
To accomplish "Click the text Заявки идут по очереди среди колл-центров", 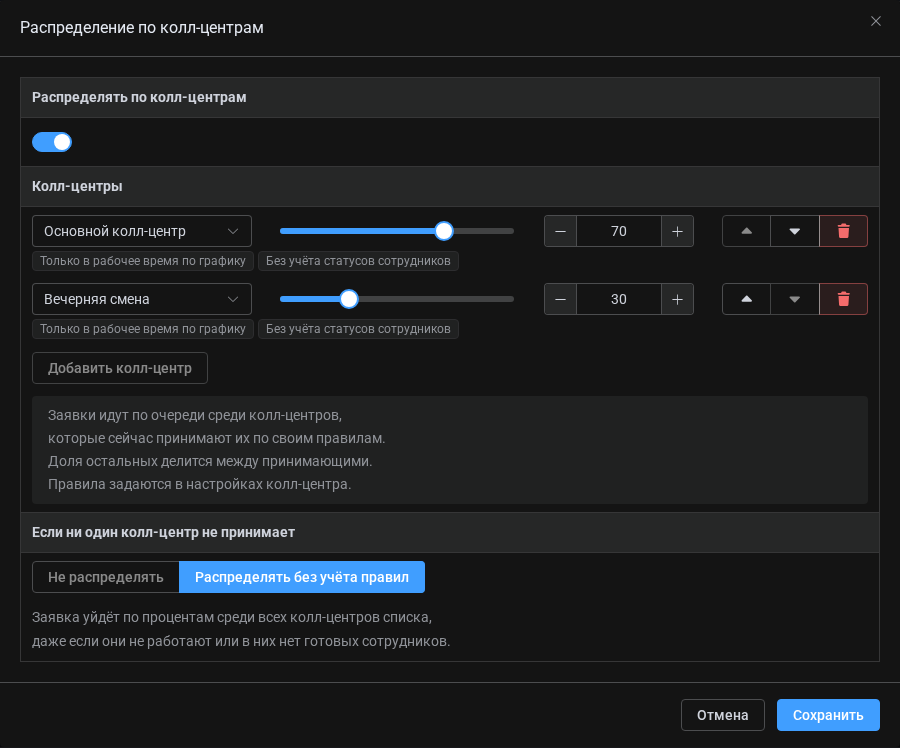I will click(195, 415).
